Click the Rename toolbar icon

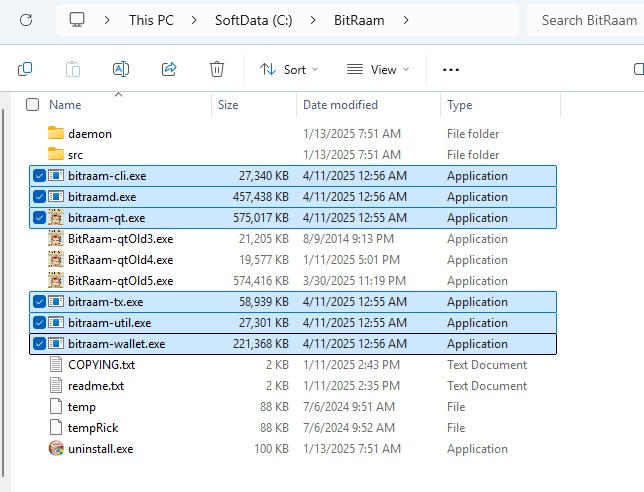click(x=121, y=69)
